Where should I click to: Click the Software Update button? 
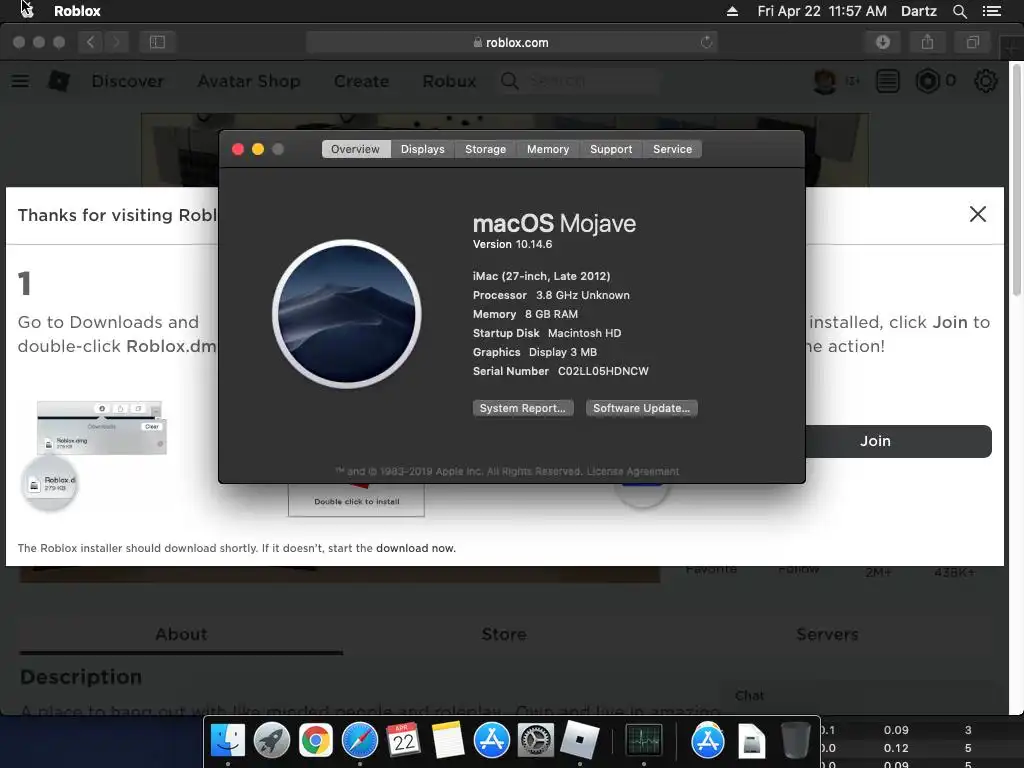[x=641, y=408]
